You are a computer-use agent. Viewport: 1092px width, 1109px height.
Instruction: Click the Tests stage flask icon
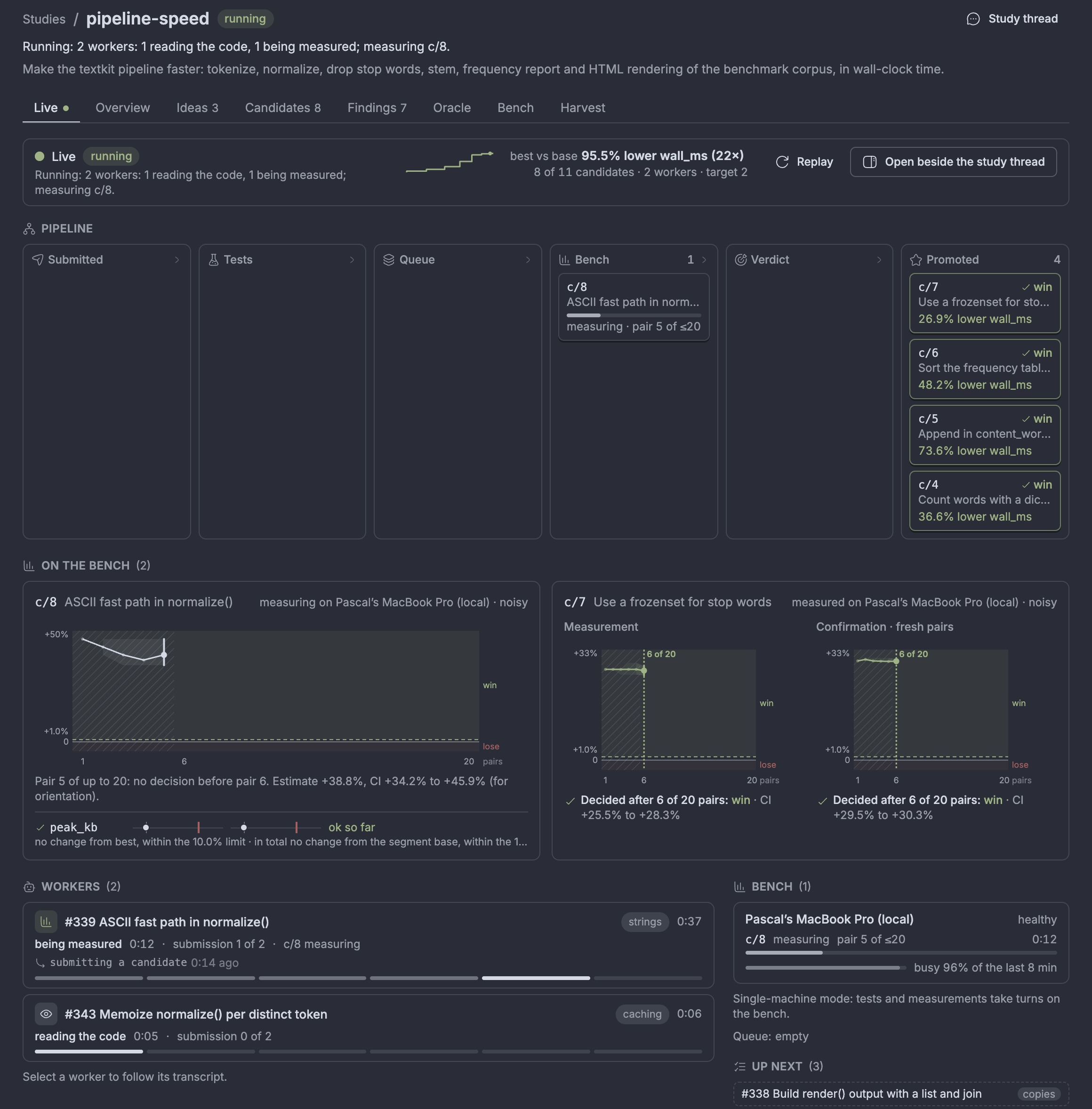[x=213, y=260]
